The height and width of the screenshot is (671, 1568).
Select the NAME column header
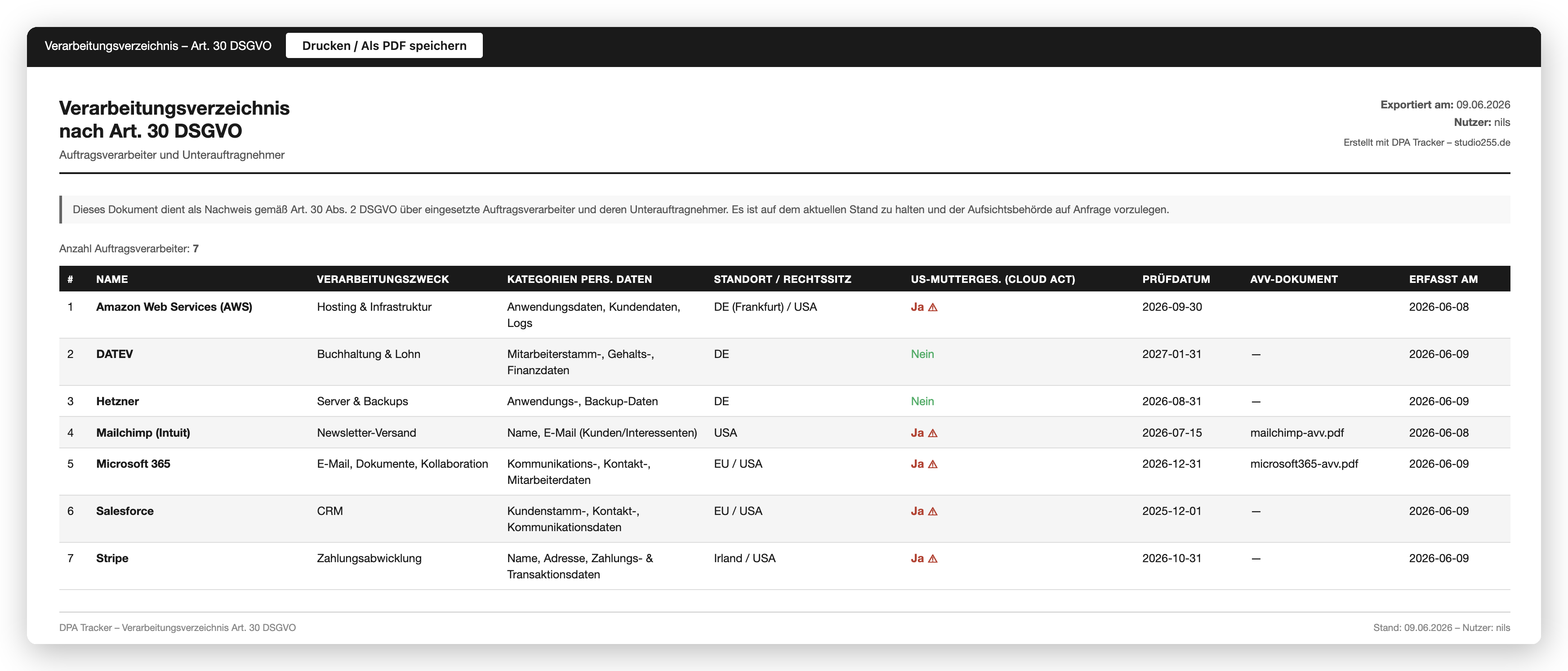click(x=112, y=279)
